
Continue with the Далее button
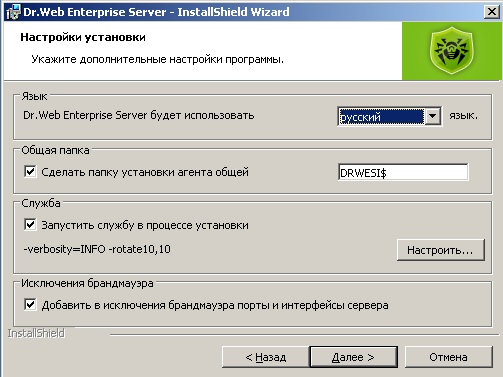tap(353, 357)
